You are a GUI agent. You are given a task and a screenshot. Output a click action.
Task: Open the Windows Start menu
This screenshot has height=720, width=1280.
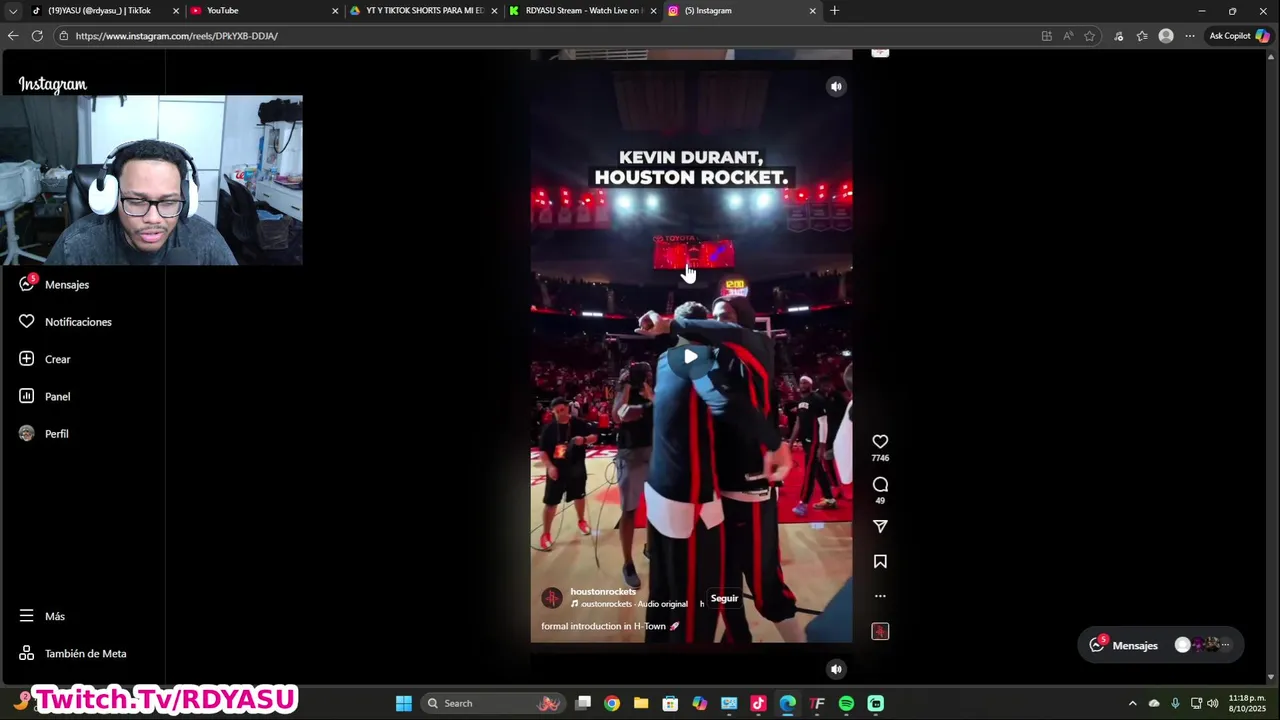[404, 703]
